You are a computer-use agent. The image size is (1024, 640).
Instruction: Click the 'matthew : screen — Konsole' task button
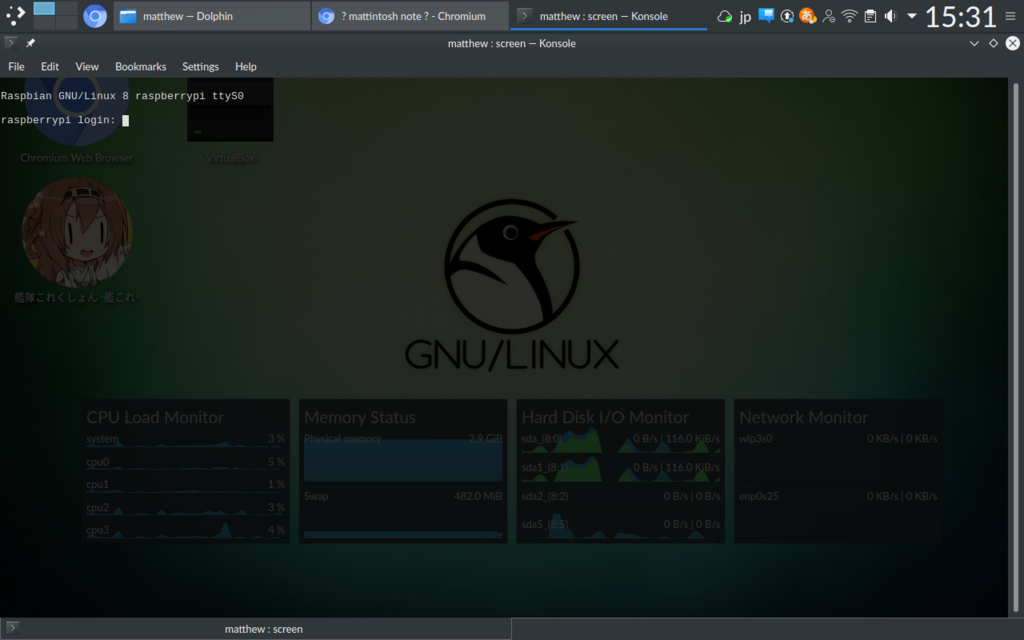pyautogui.click(x=609, y=16)
